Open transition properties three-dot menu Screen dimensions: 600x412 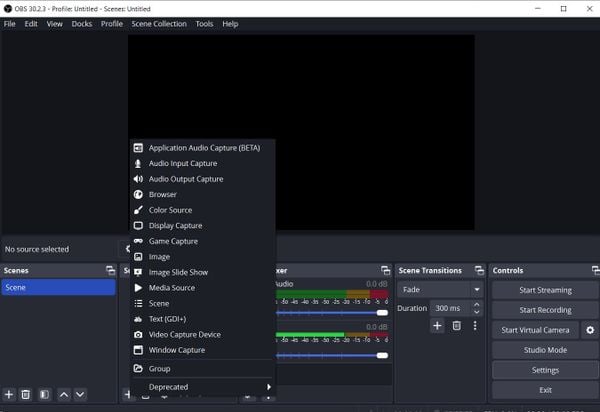click(475, 325)
